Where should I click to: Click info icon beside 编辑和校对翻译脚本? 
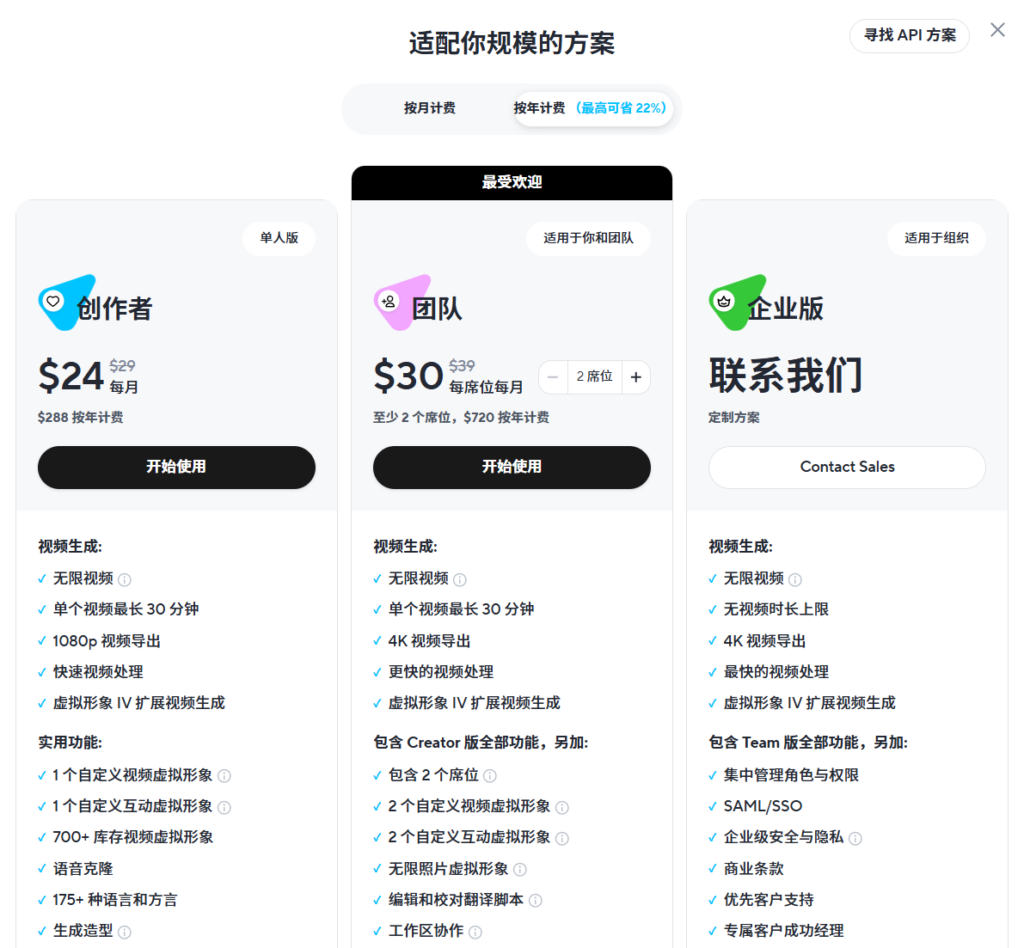(x=535, y=900)
